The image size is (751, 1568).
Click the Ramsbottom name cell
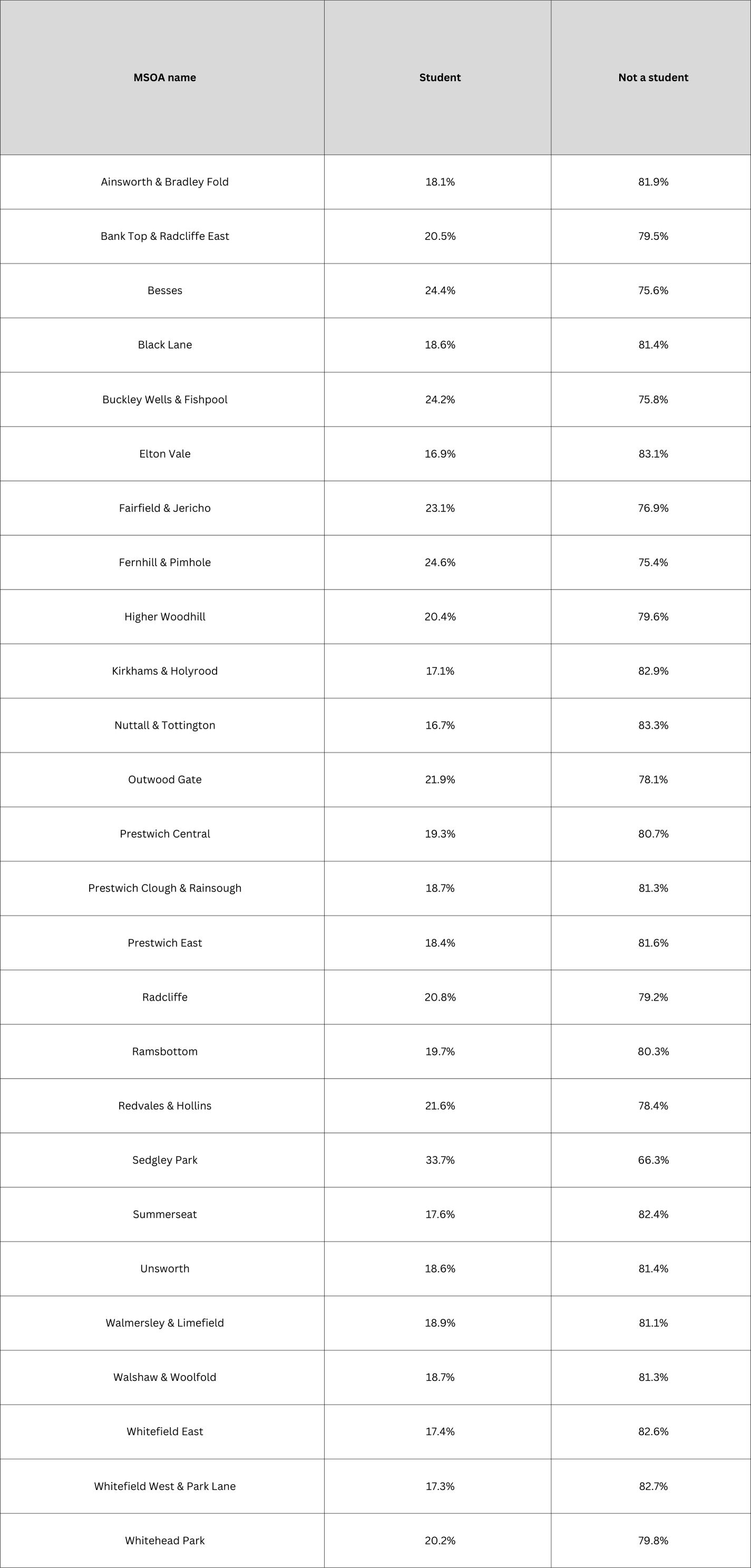pos(164,1051)
